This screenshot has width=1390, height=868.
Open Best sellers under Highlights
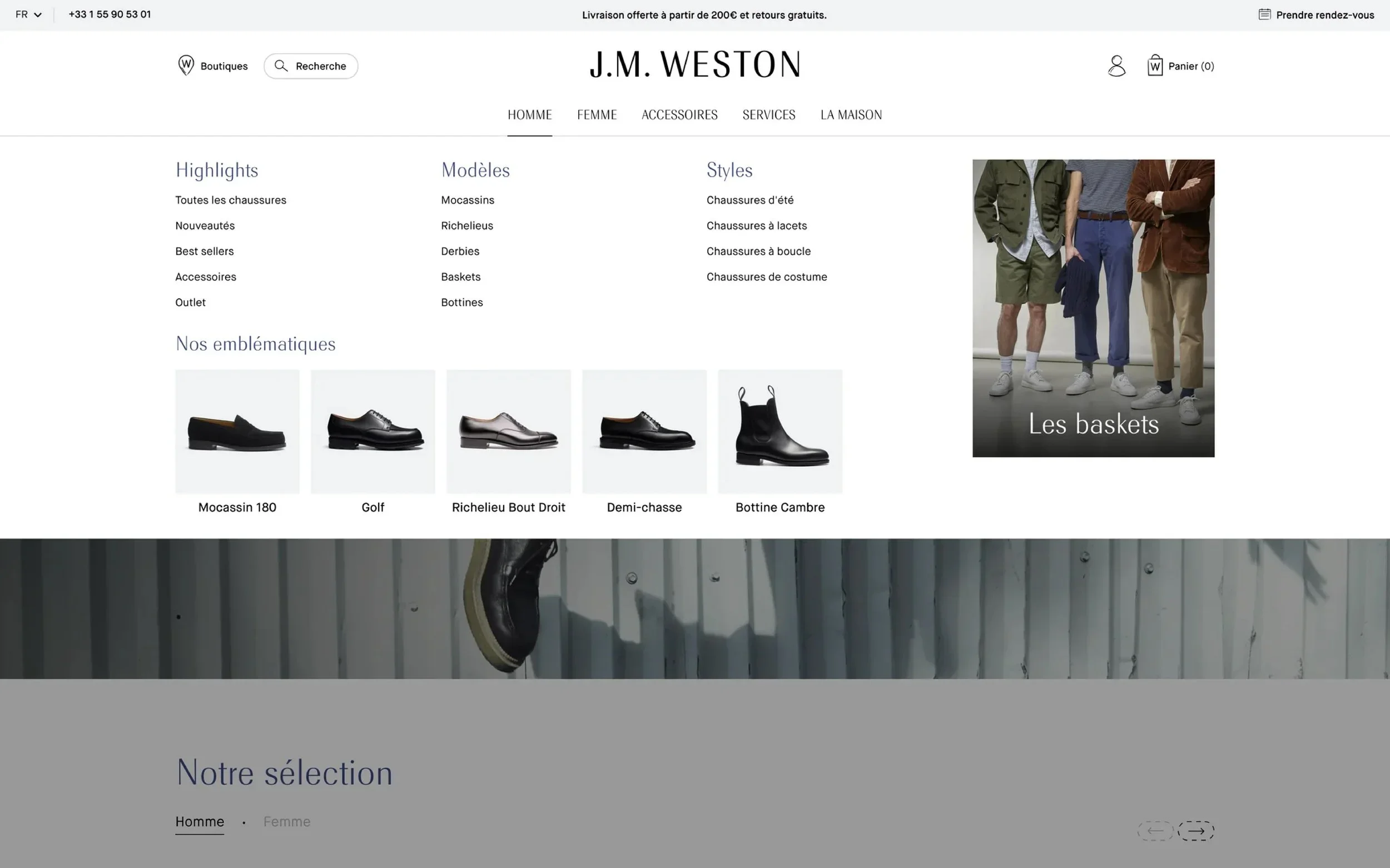(205, 251)
